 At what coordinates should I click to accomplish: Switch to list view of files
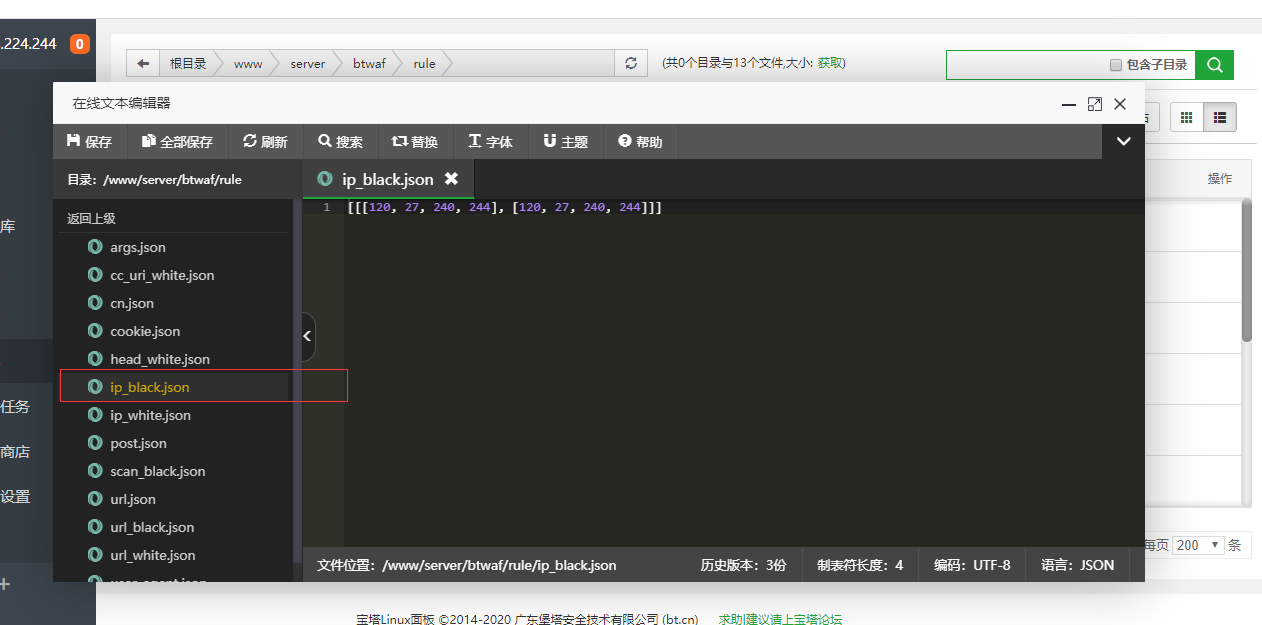[x=1219, y=117]
